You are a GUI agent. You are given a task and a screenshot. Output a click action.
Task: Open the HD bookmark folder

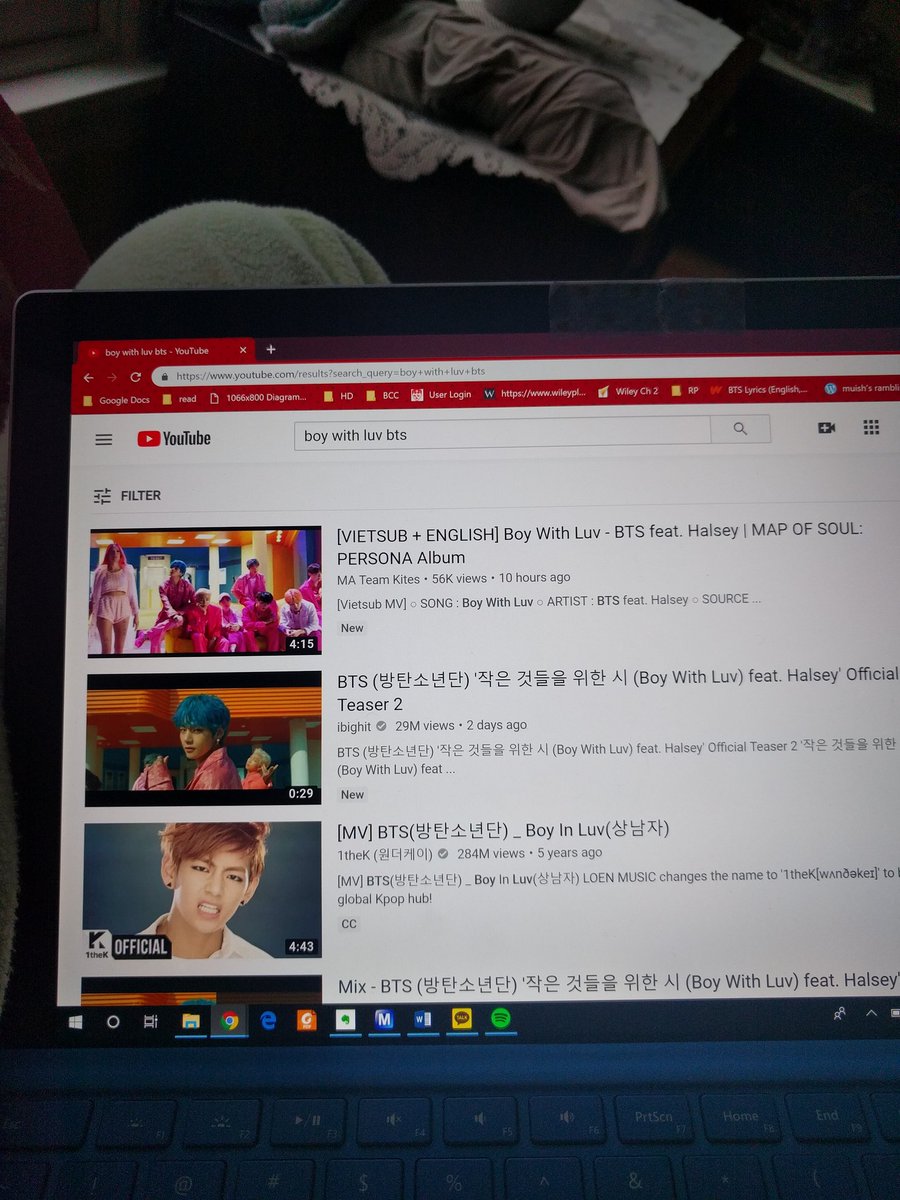[x=338, y=396]
